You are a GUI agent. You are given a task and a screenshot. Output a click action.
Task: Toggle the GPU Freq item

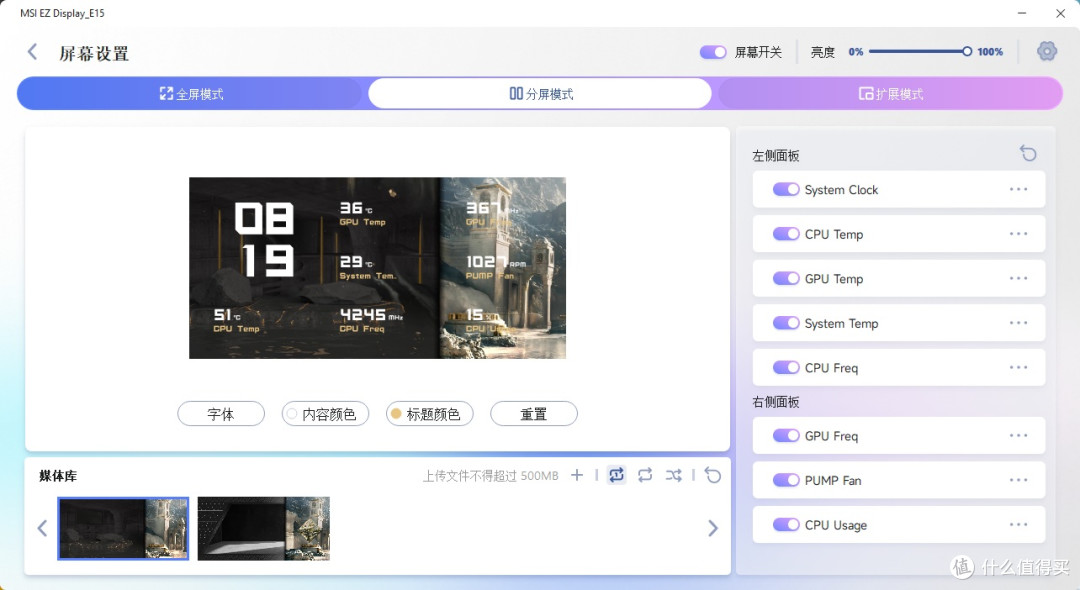(786, 435)
